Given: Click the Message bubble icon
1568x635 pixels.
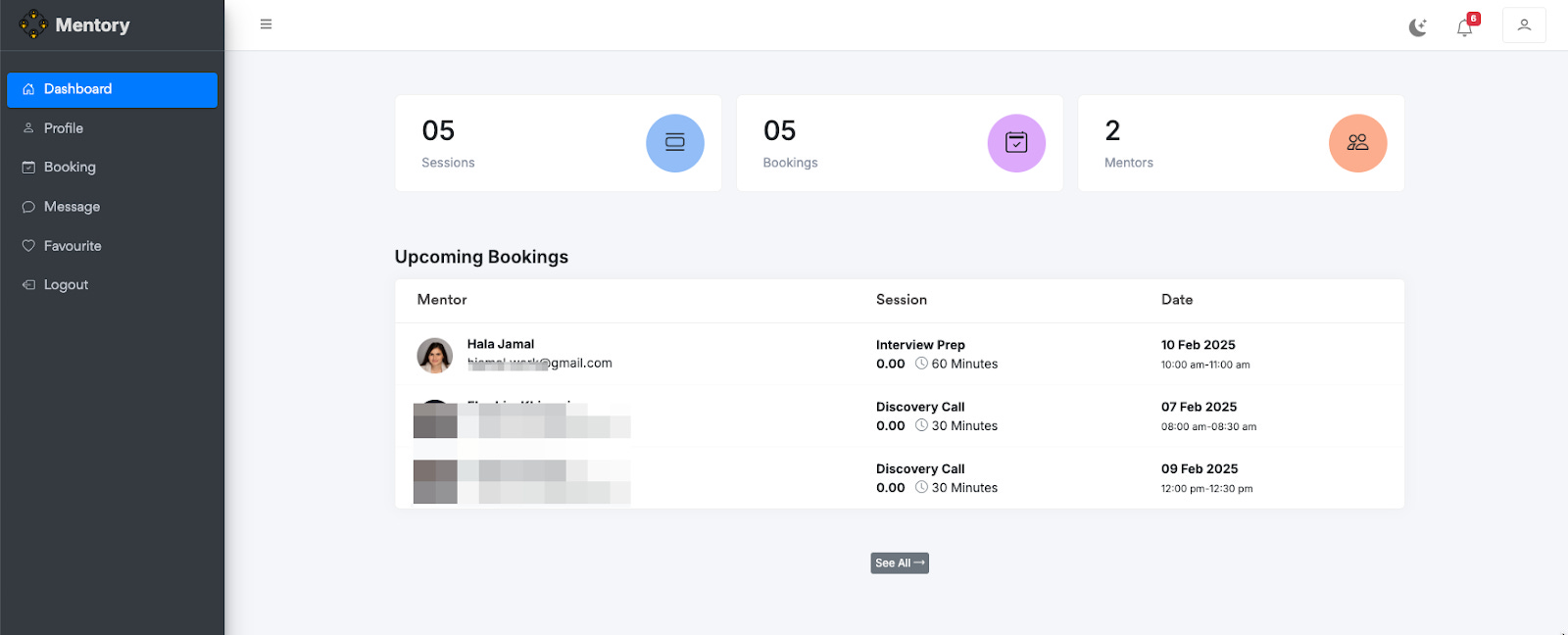Looking at the screenshot, I should click(28, 207).
